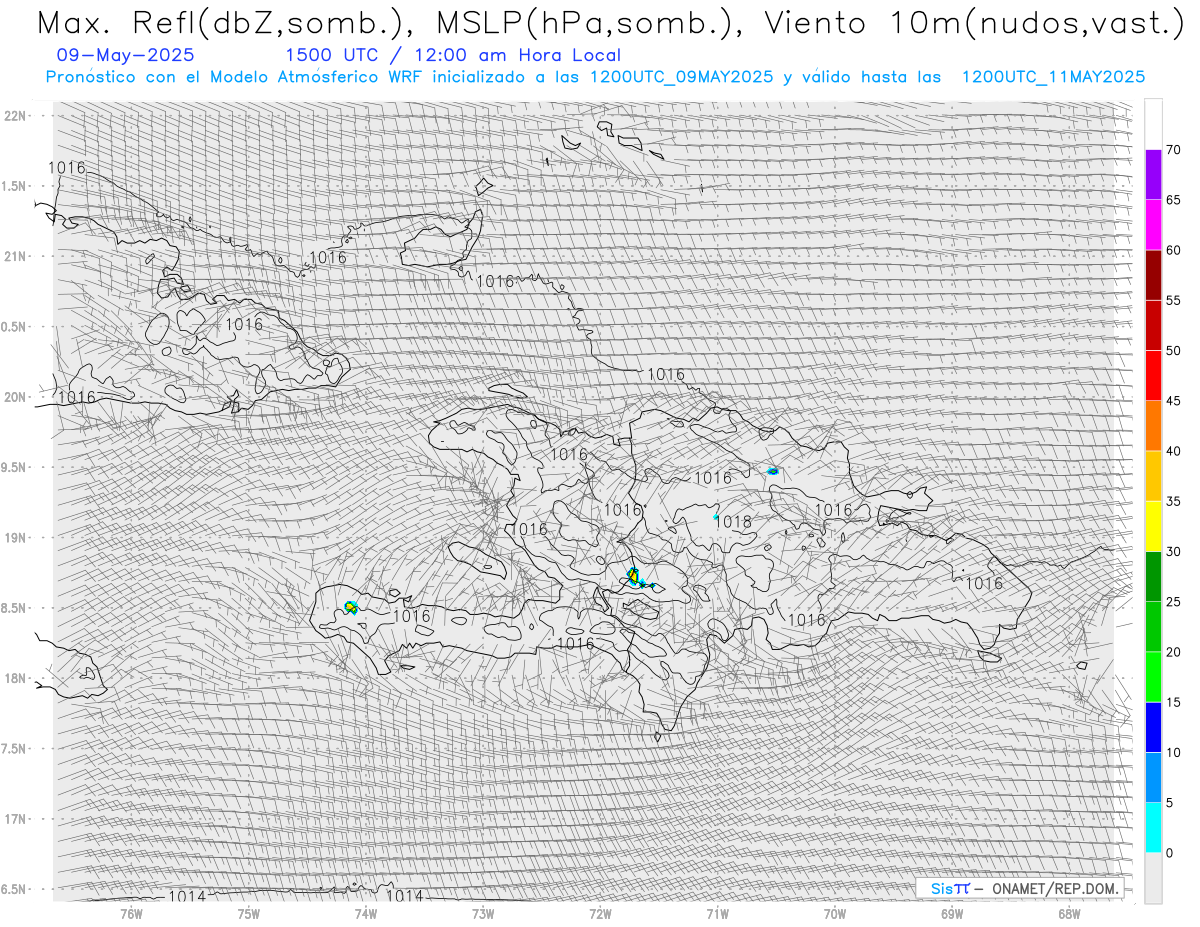Click the cyan 0–5 dBZ legend swatch
The image size is (1200, 927).
pos(1153,828)
